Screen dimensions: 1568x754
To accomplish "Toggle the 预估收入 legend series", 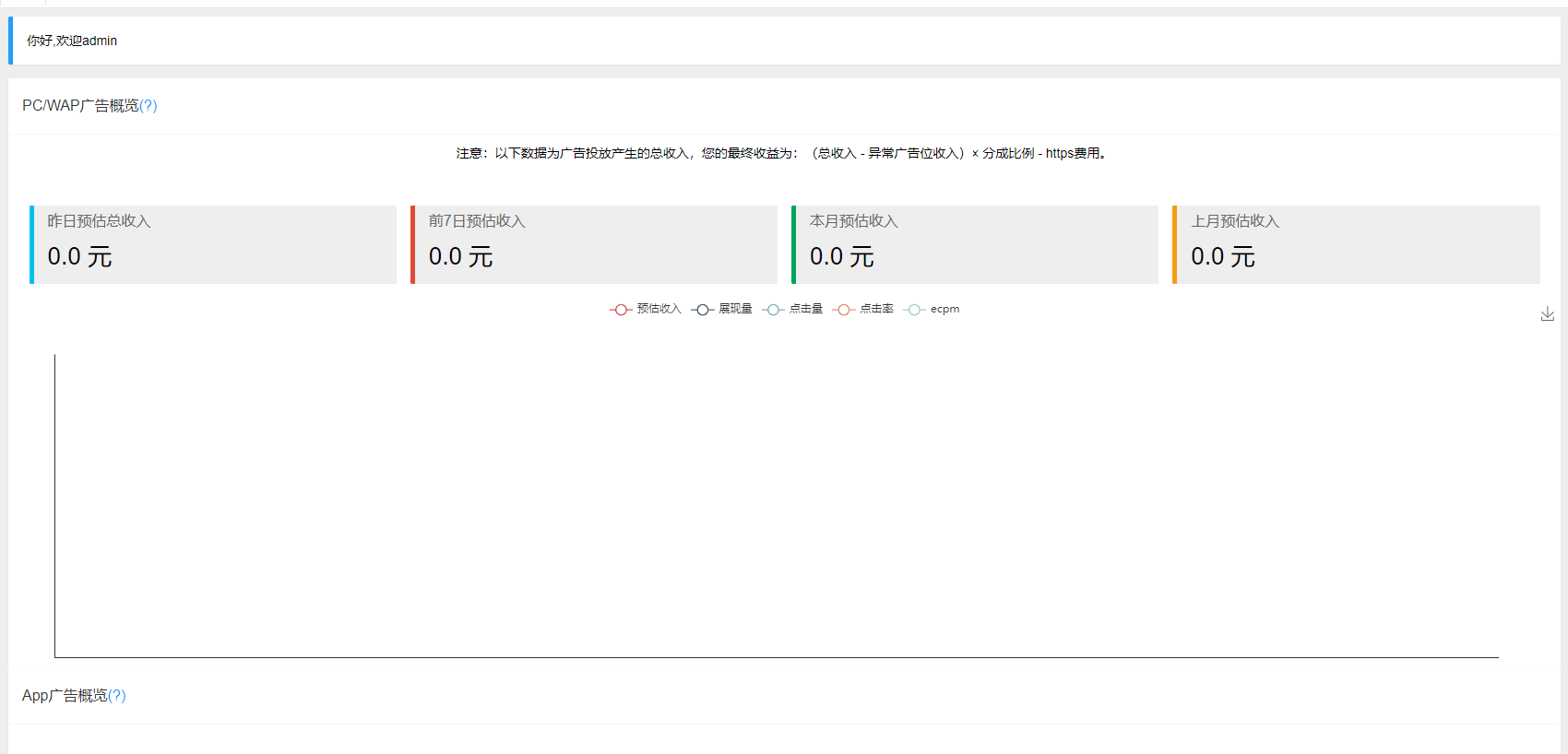I will 646,309.
